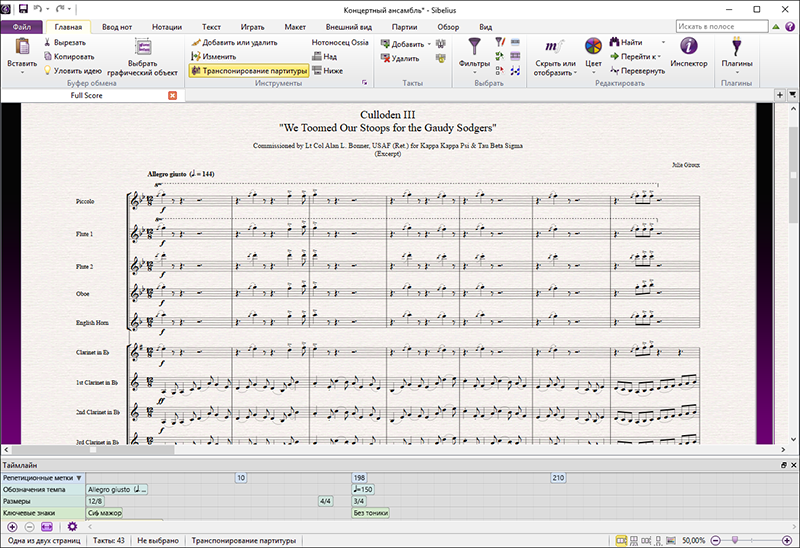800x548 pixels.
Task: Click the Redo arrow in title bar
Action: coord(60,9)
